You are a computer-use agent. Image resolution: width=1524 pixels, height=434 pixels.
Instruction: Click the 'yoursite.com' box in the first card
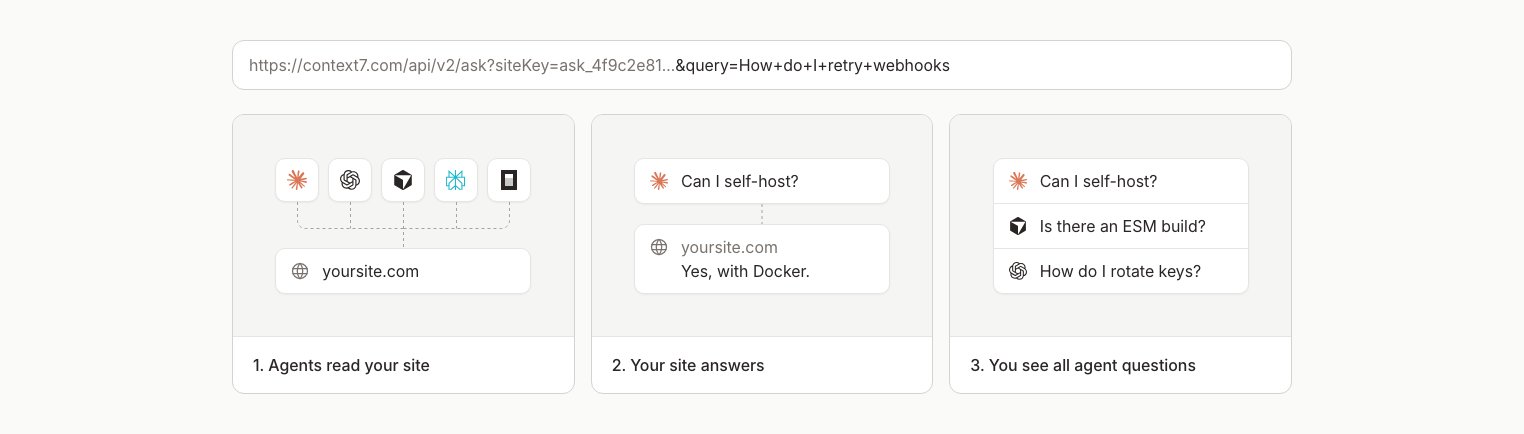(403, 271)
